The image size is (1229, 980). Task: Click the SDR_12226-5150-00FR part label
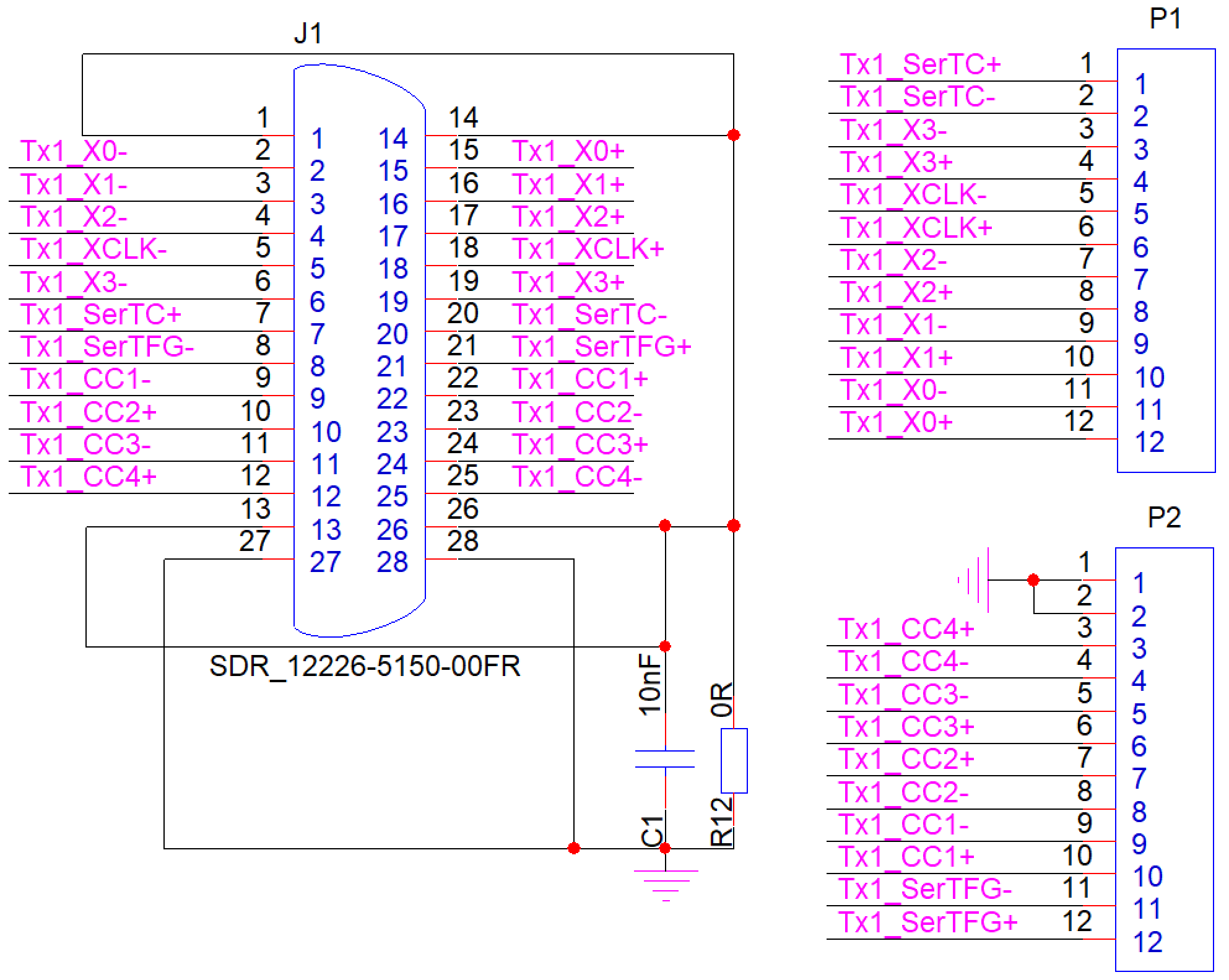click(x=365, y=667)
